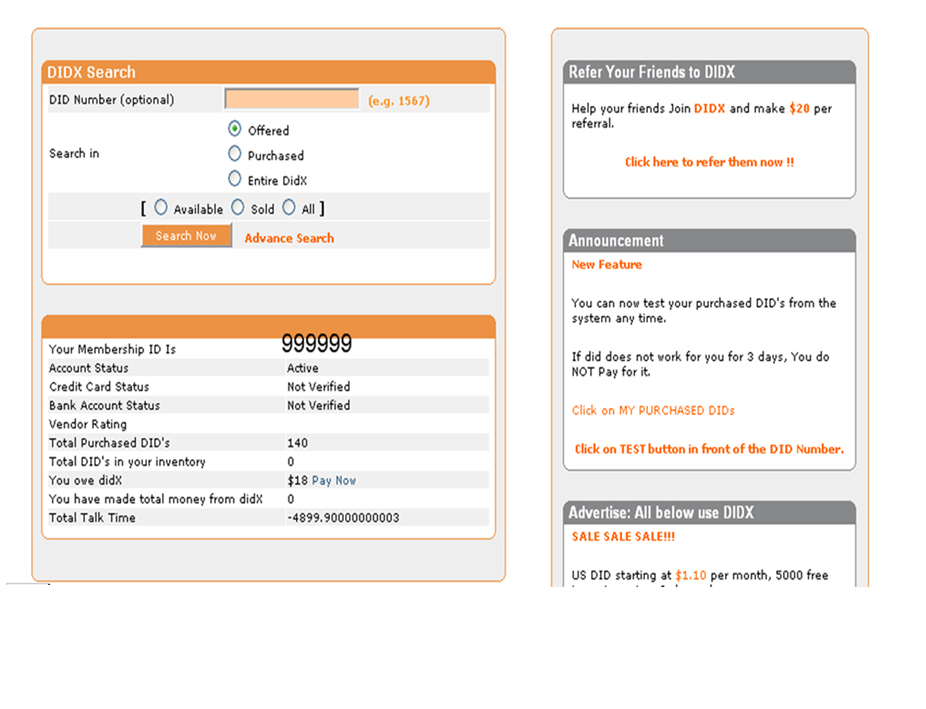The width and height of the screenshot is (926, 709).
Task: Click the New Feature announcement heading
Action: click(606, 265)
